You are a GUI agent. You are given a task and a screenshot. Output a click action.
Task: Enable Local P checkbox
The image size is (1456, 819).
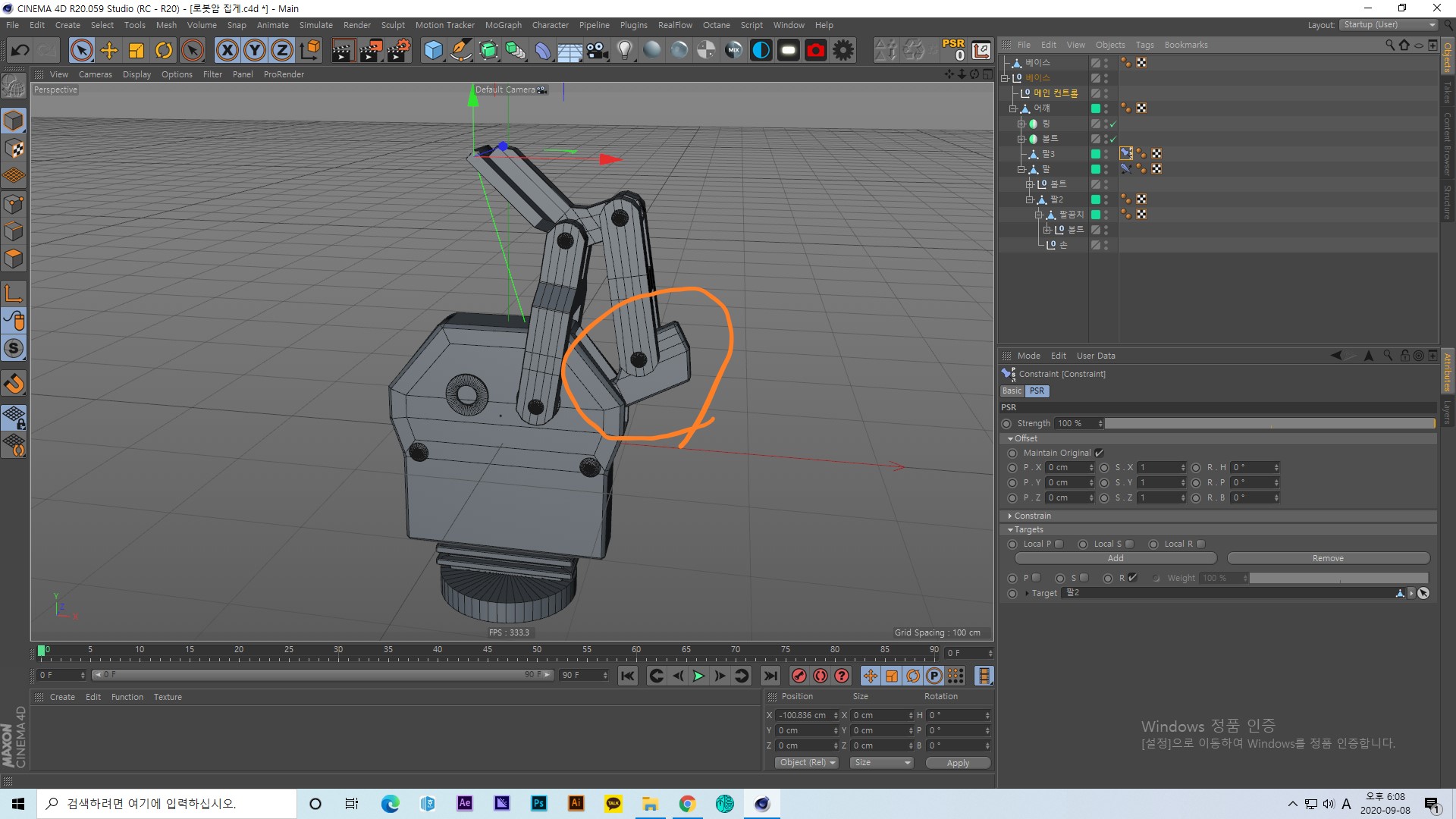(x=1059, y=544)
